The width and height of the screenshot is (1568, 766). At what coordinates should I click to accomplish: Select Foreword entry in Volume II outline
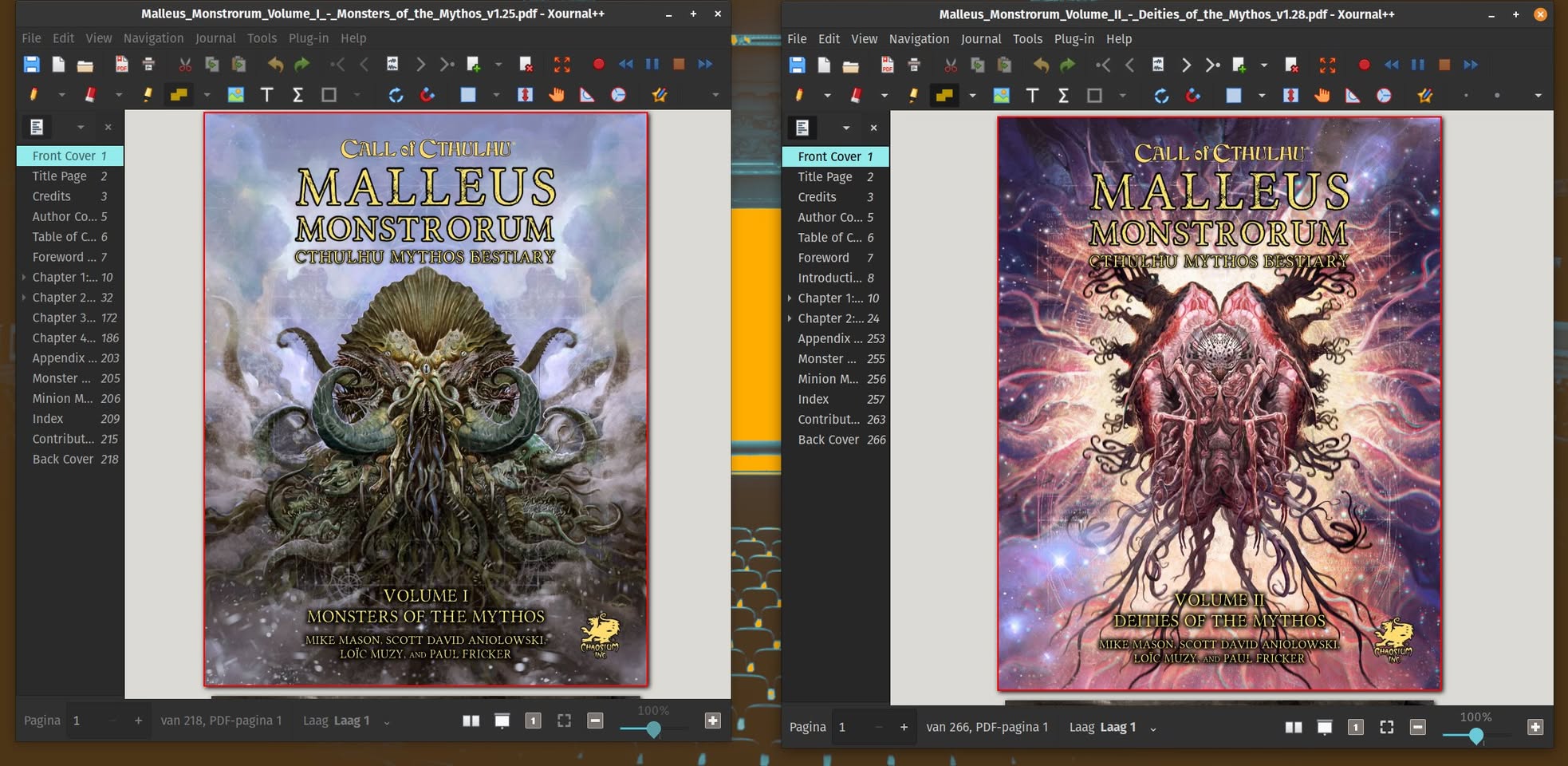[836, 258]
